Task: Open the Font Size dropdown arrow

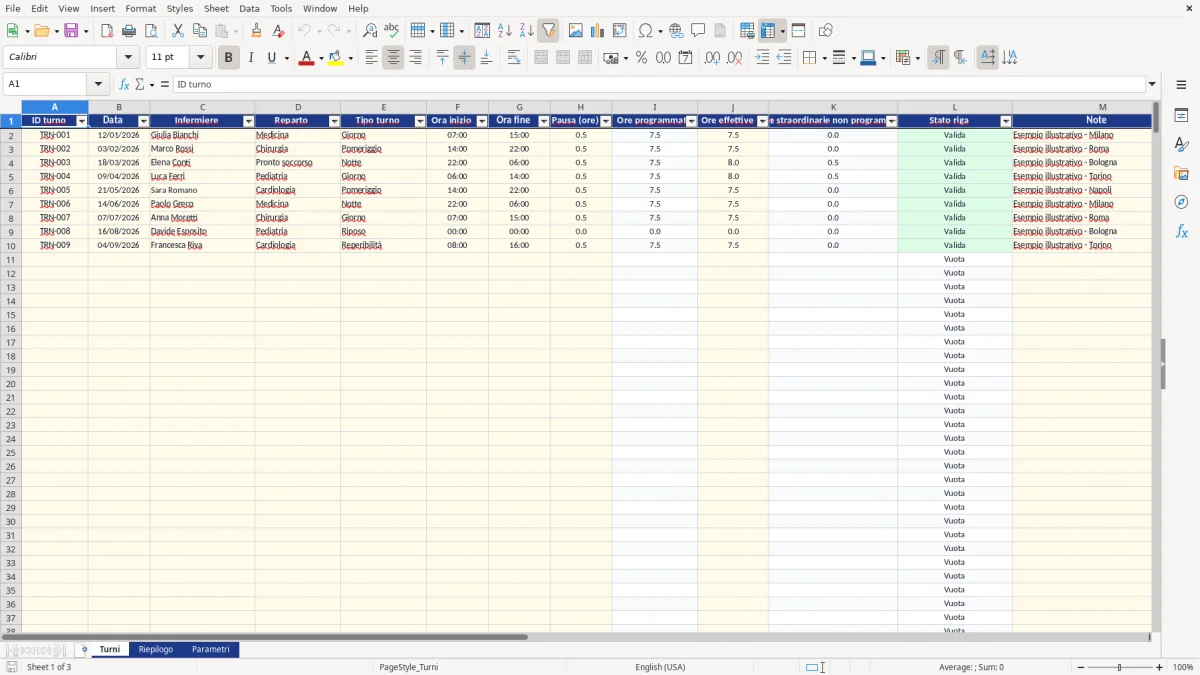Action: click(x=200, y=58)
